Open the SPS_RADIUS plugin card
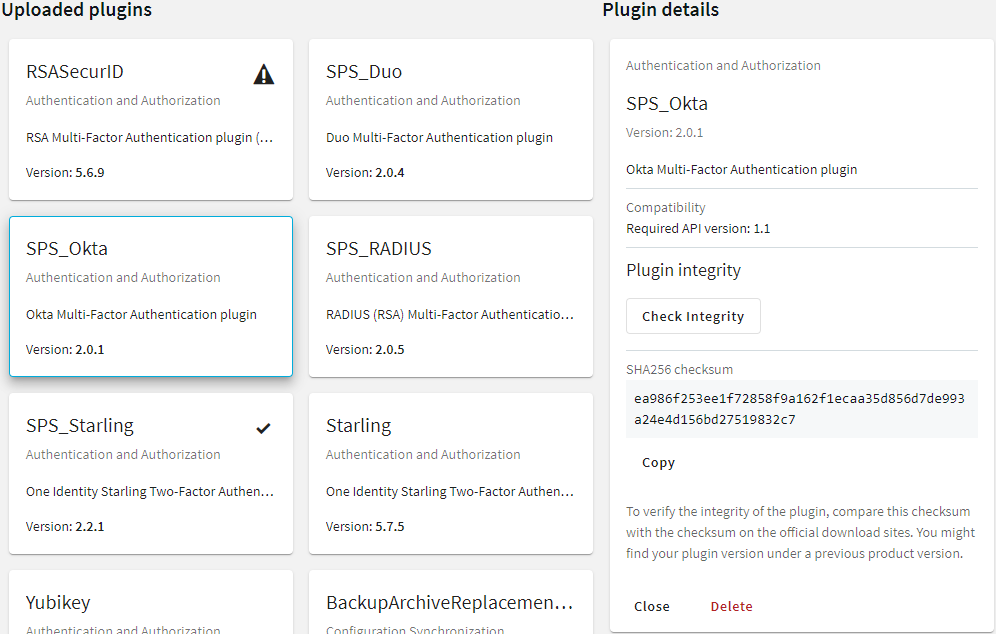This screenshot has height=634, width=996. tap(451, 297)
